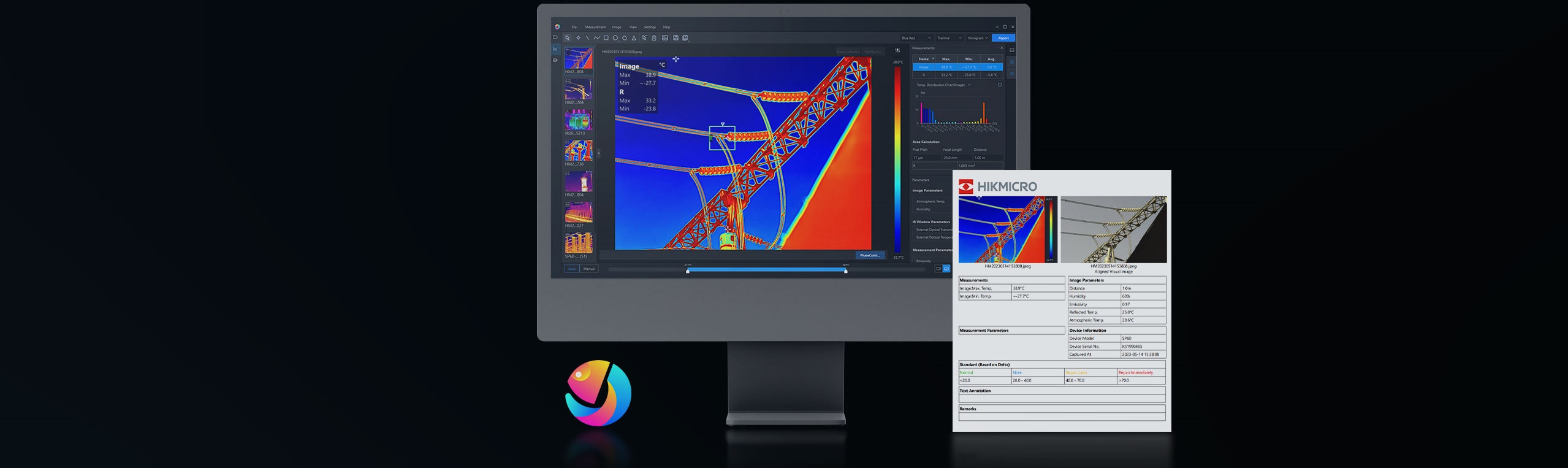Select the pointer selection tool
Image resolution: width=1568 pixels, height=468 pixels.
click(567, 38)
